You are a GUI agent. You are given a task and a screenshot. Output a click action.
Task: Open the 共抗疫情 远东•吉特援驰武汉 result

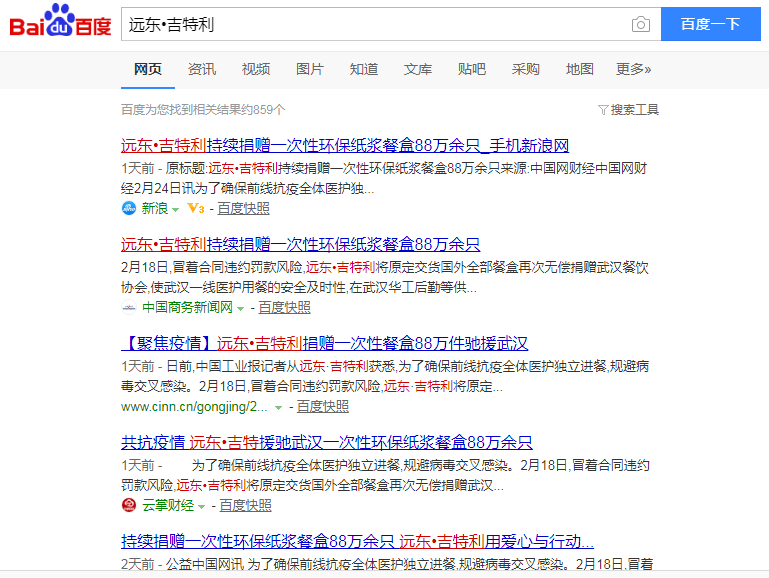[x=327, y=443]
